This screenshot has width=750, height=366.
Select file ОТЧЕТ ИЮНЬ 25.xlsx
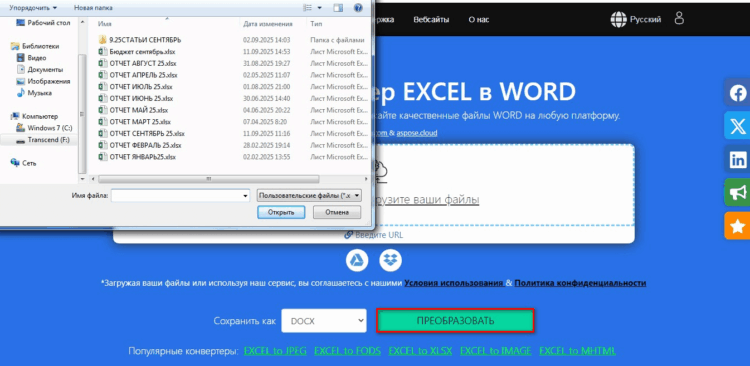click(x=135, y=99)
